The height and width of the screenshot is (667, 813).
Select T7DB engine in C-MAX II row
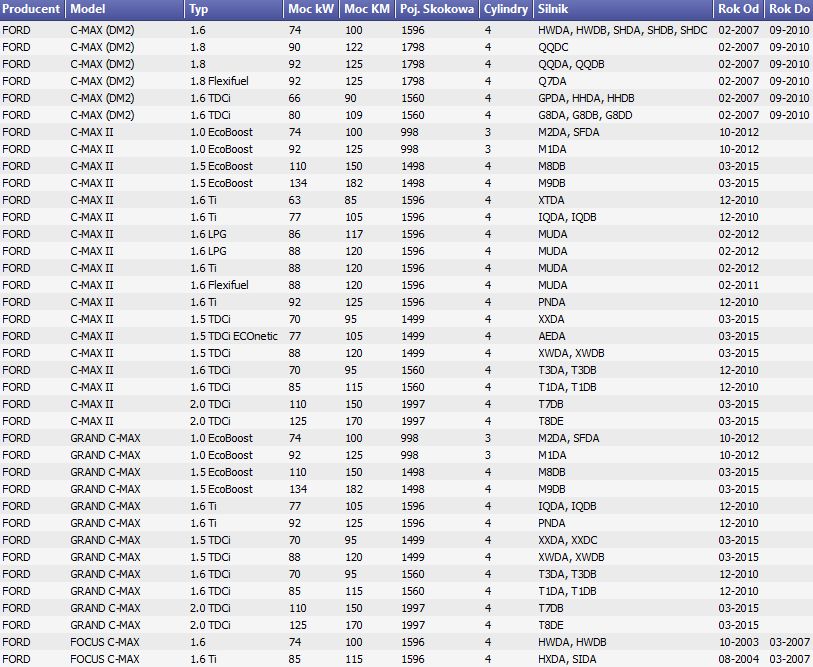[551, 405]
